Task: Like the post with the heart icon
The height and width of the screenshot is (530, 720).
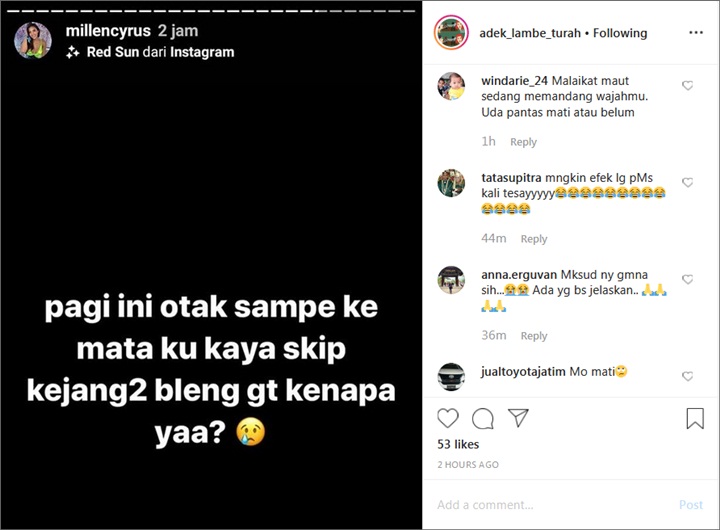Action: [x=448, y=418]
